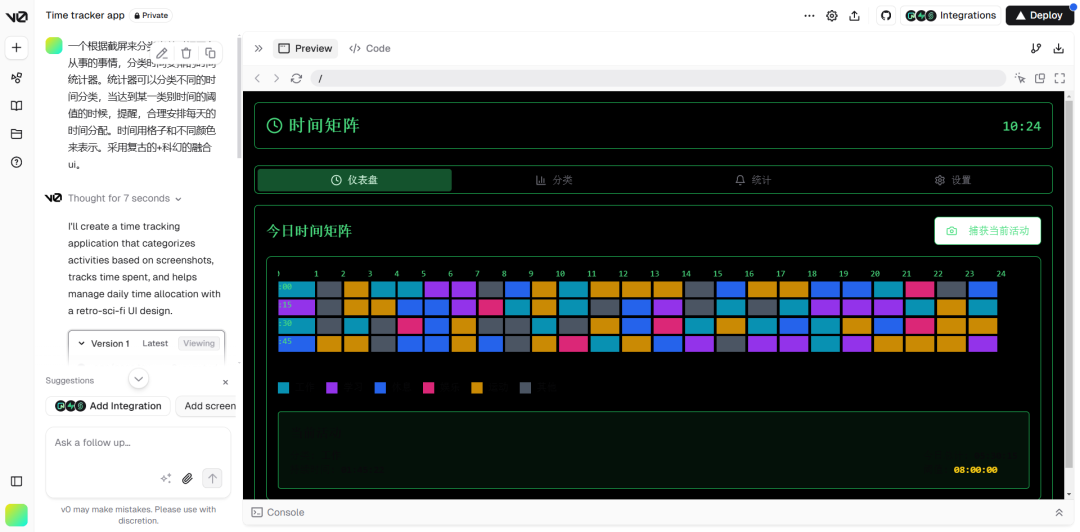The height and width of the screenshot is (532, 1080).
Task: Click the prompt enhance sparkle icon
Action: [166, 478]
